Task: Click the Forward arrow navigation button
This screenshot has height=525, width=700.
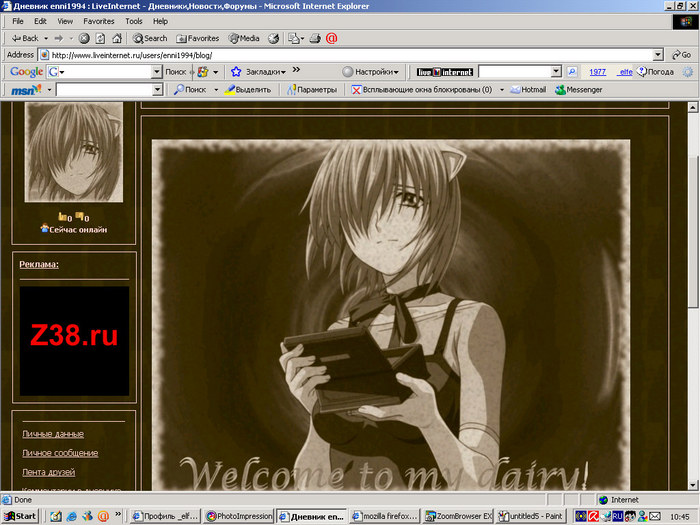Action: (x=58, y=38)
